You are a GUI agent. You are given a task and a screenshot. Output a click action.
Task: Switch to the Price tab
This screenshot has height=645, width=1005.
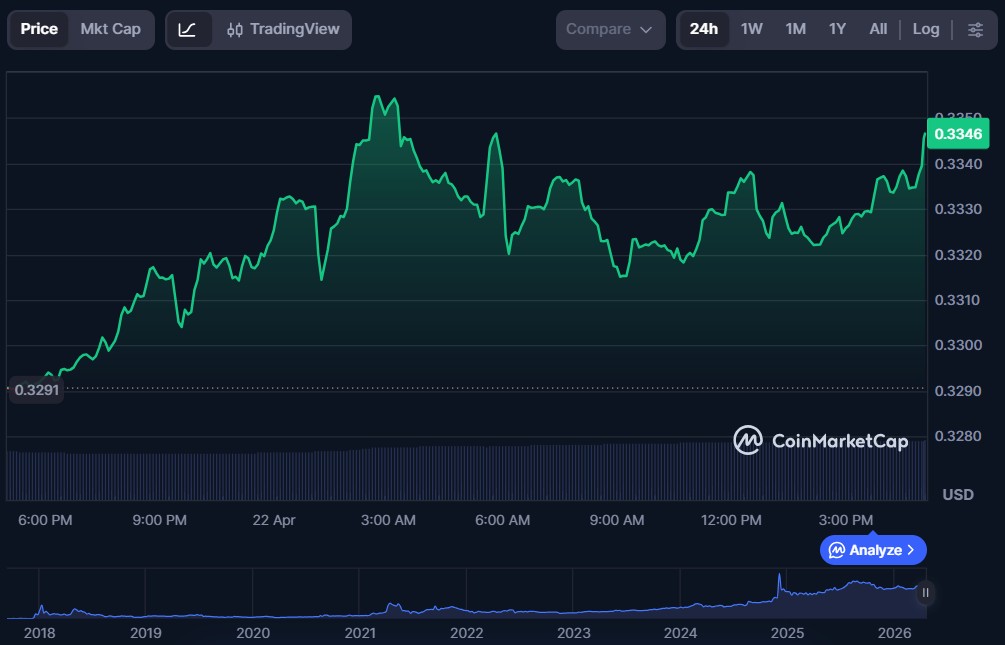pos(39,29)
